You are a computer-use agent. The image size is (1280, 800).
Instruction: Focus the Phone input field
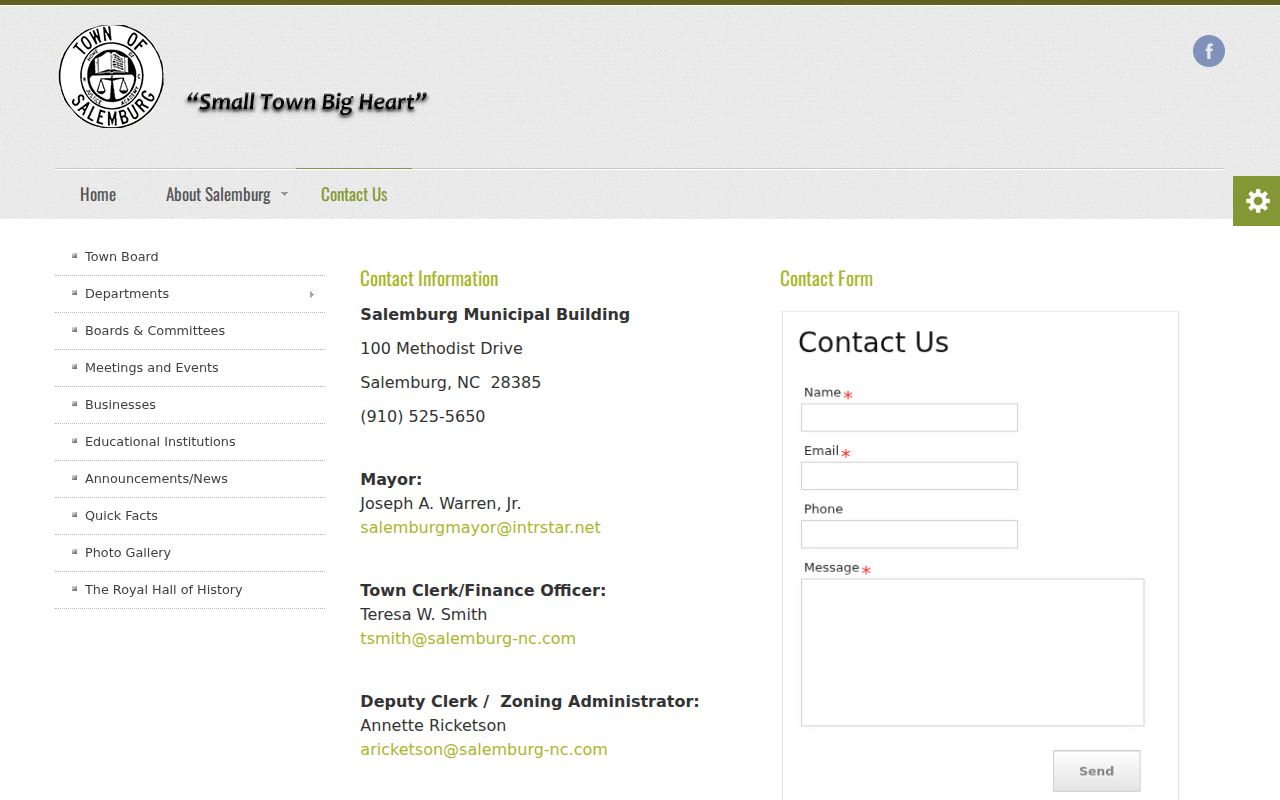pos(909,534)
